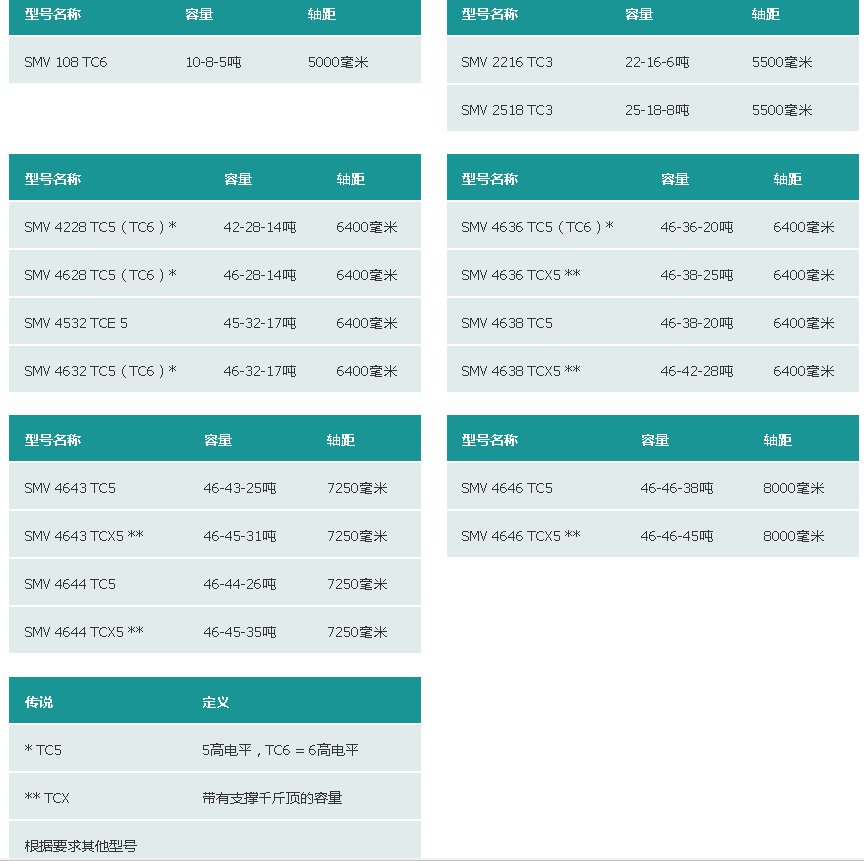This screenshot has height=861, width=864.
Task: Click the 46-42-28吨 capacity cell
Action: tap(696, 371)
